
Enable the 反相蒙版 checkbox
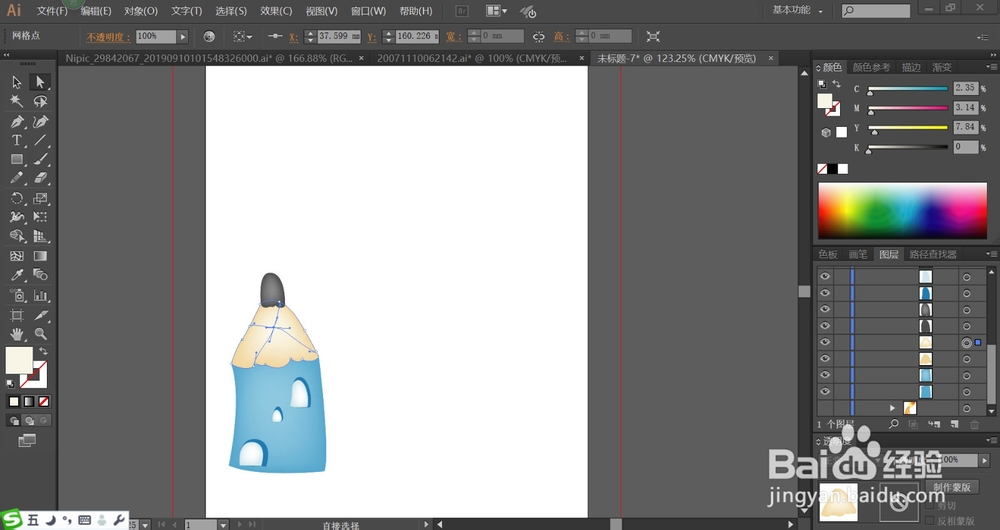929,521
